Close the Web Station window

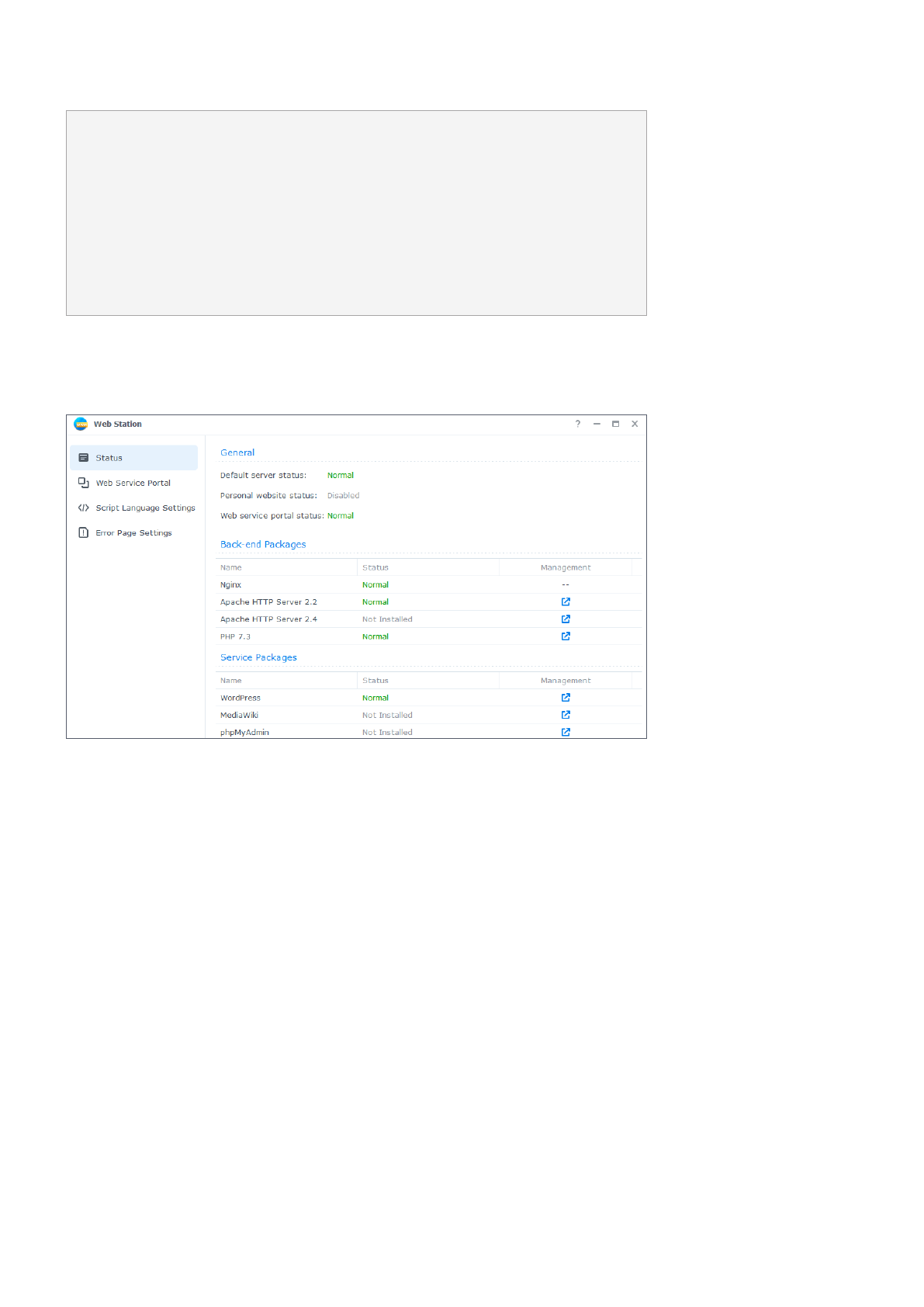point(635,424)
